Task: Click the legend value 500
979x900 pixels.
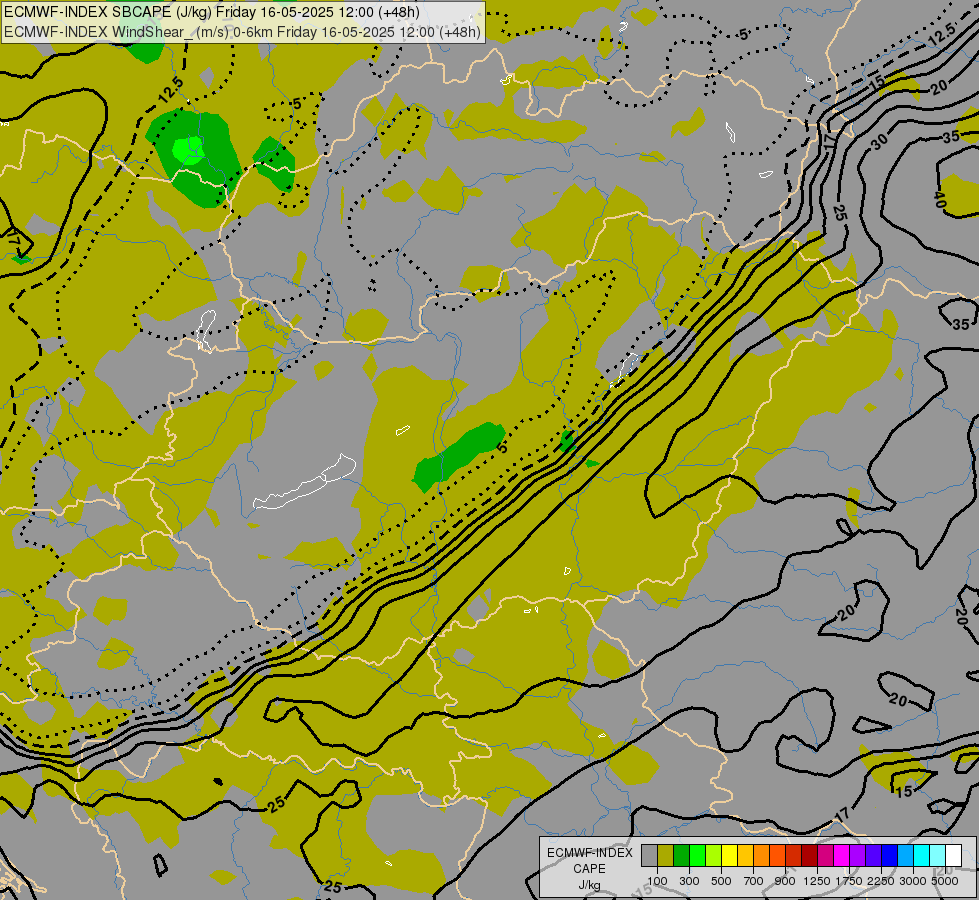Action: [721, 881]
